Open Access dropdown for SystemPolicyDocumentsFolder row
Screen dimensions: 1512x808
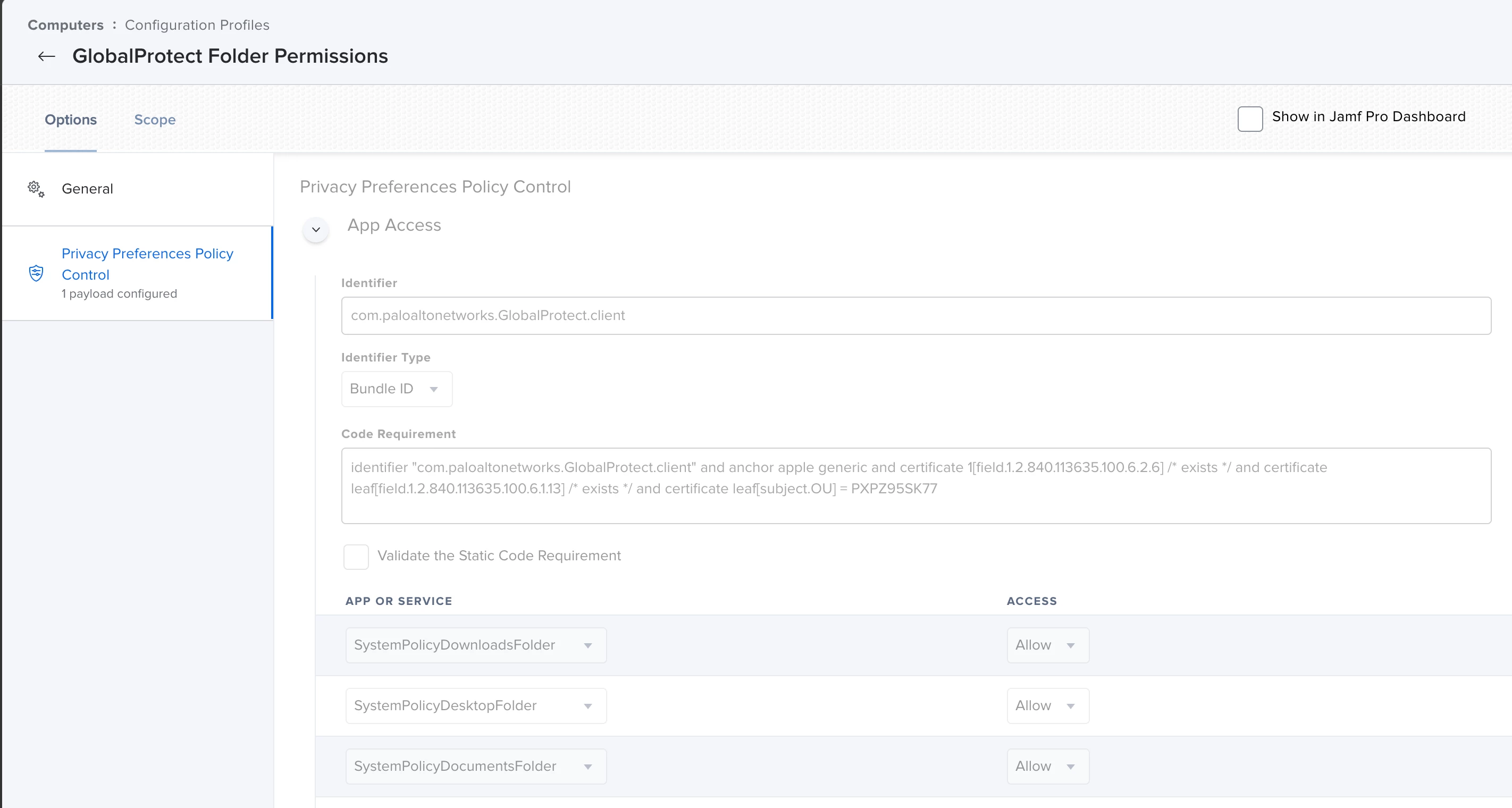click(x=1048, y=767)
